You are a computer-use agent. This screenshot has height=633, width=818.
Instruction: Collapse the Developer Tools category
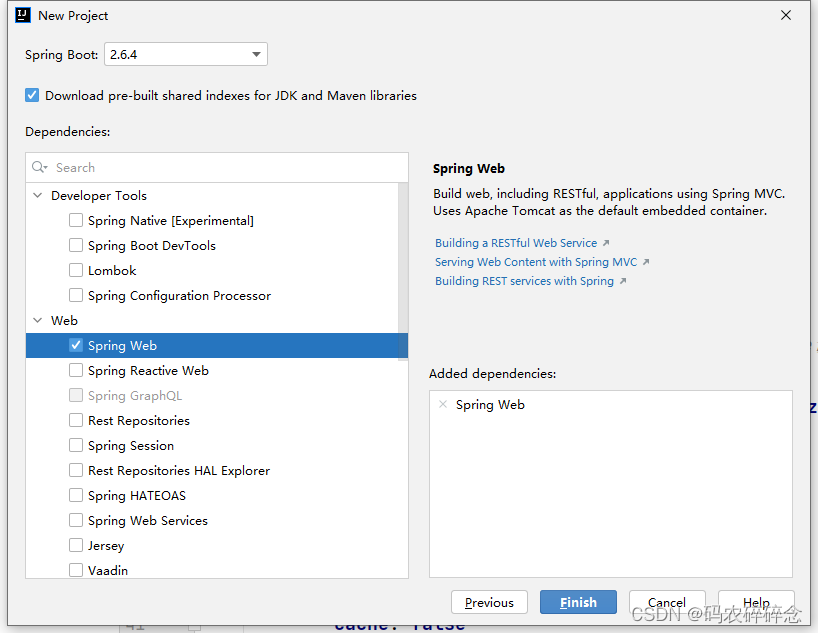coord(38,195)
